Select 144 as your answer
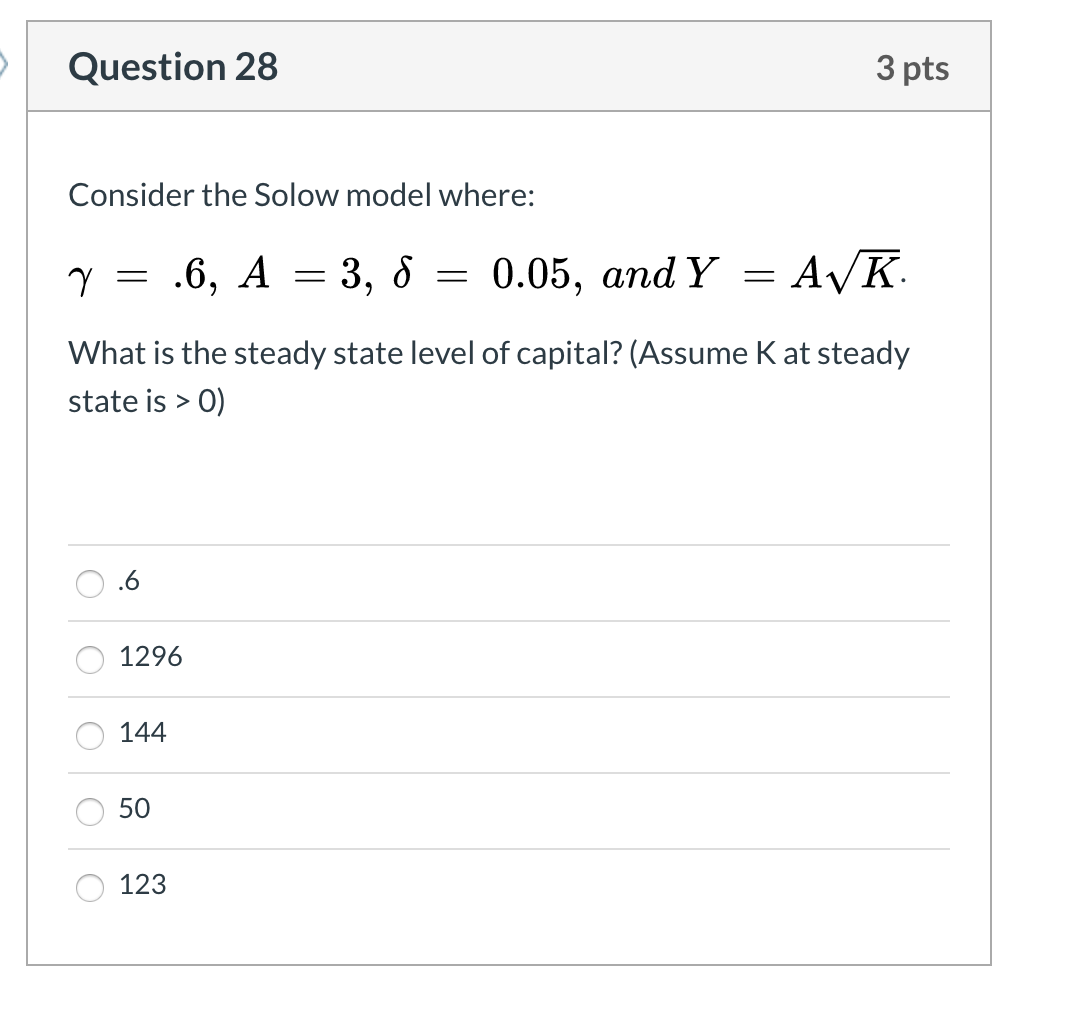The width and height of the screenshot is (1070, 1024). pos(88,735)
